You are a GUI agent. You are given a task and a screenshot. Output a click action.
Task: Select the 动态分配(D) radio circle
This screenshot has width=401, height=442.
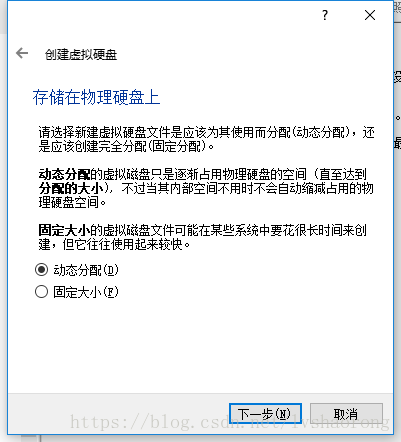pyautogui.click(x=41, y=270)
